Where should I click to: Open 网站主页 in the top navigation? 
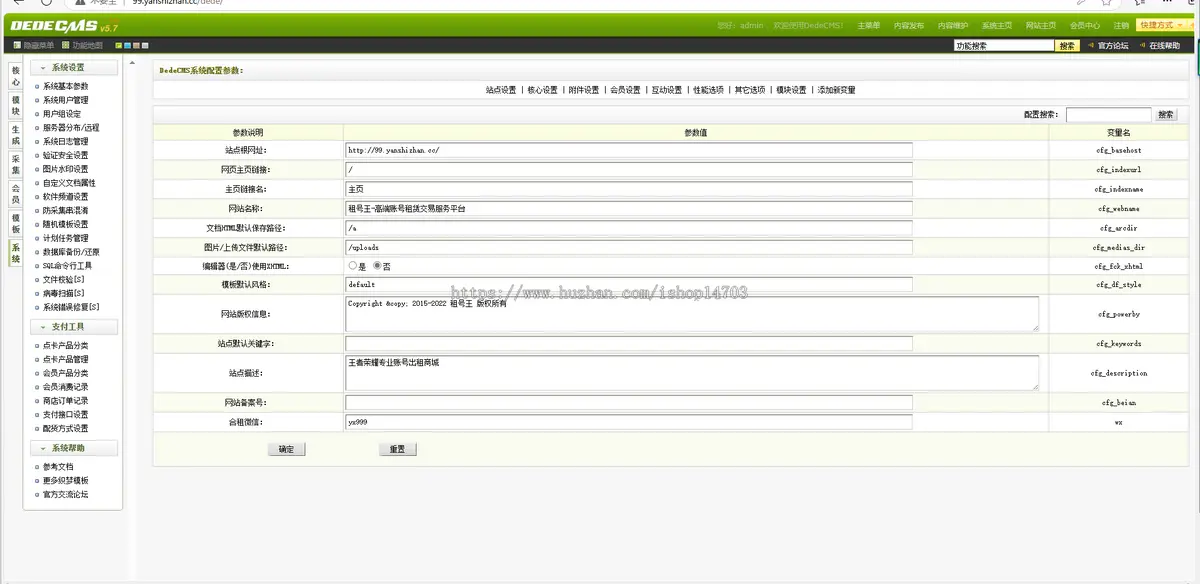coord(1041,25)
